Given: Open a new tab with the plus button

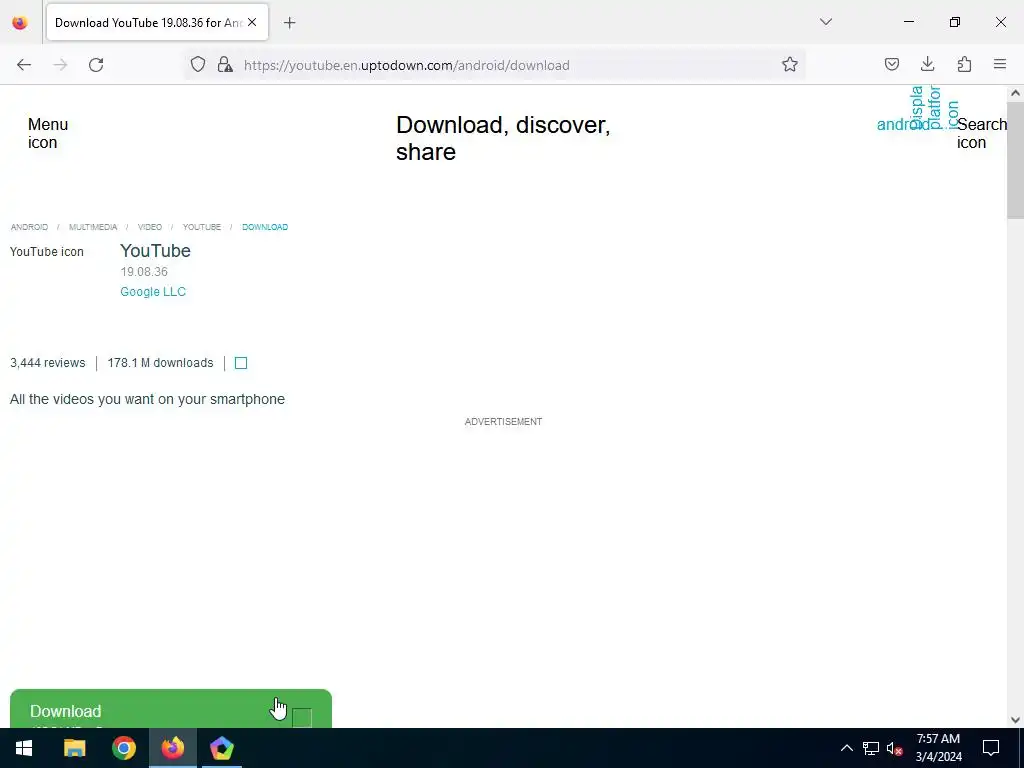Looking at the screenshot, I should click(x=290, y=23).
